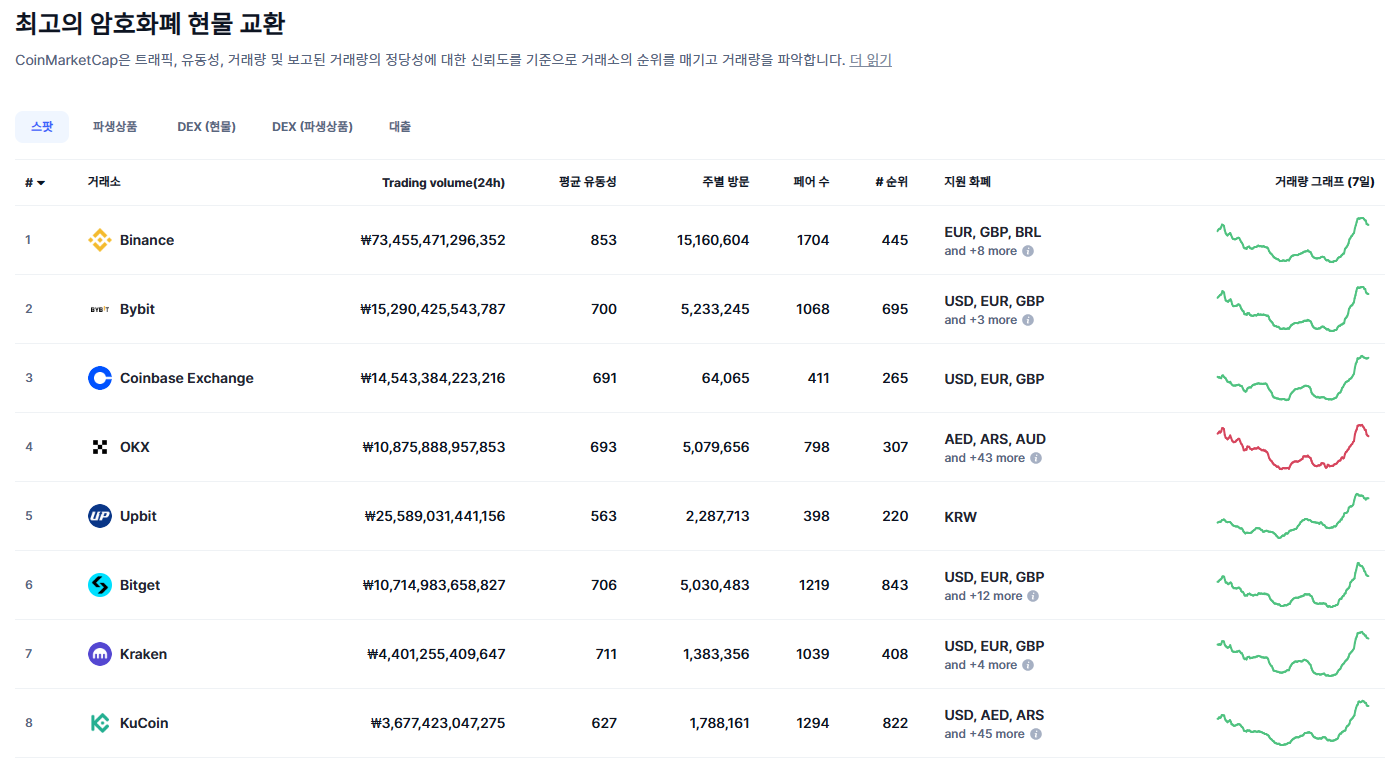Click the OKX logo icon

99,447
